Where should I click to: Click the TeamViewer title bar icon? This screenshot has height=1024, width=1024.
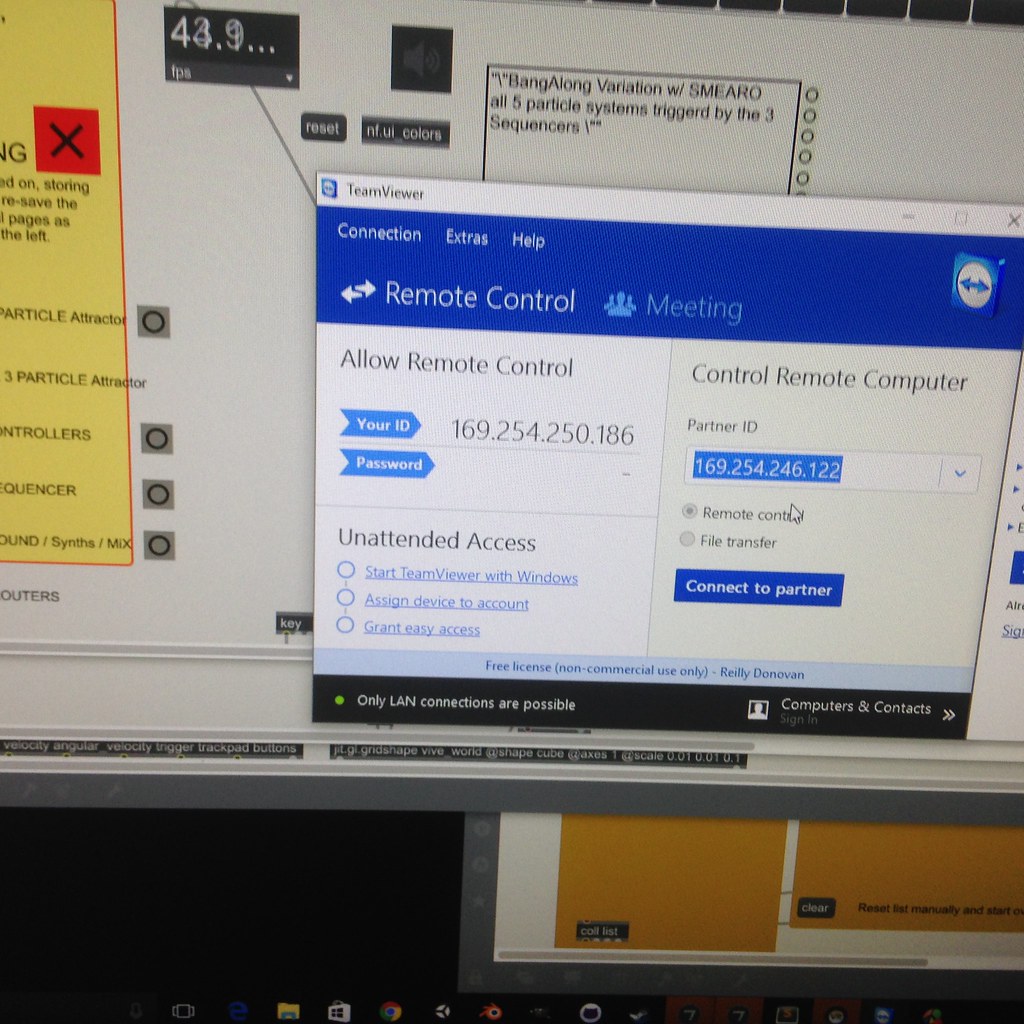pyautogui.click(x=329, y=189)
